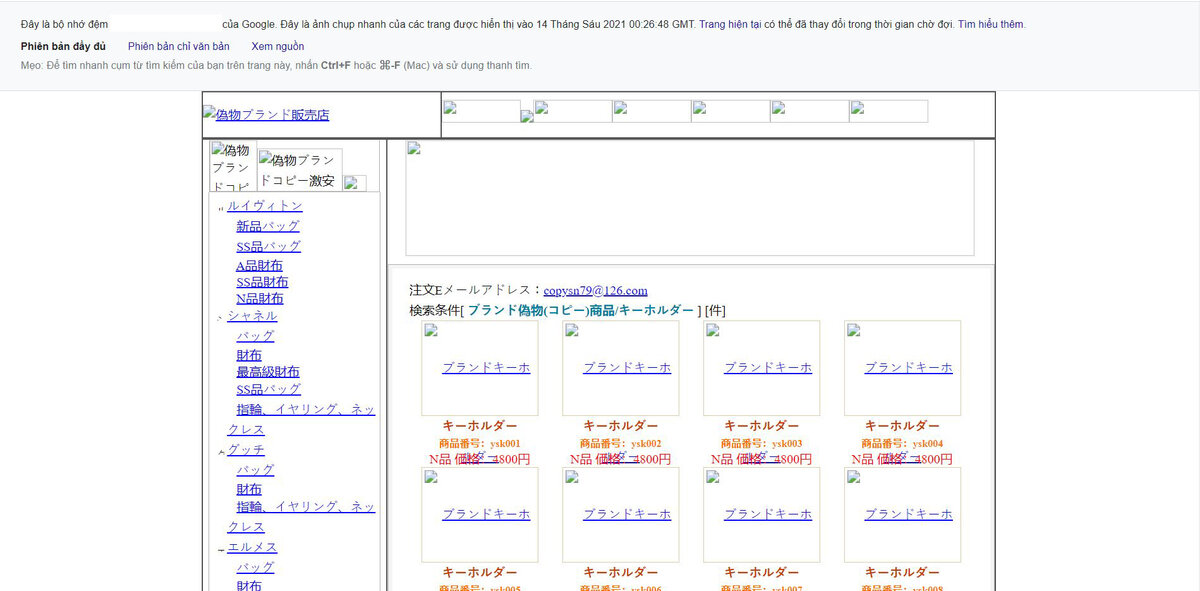Click the broken image icon in ysk001 thumbnail
The height and width of the screenshot is (591, 1200).
(x=431, y=331)
